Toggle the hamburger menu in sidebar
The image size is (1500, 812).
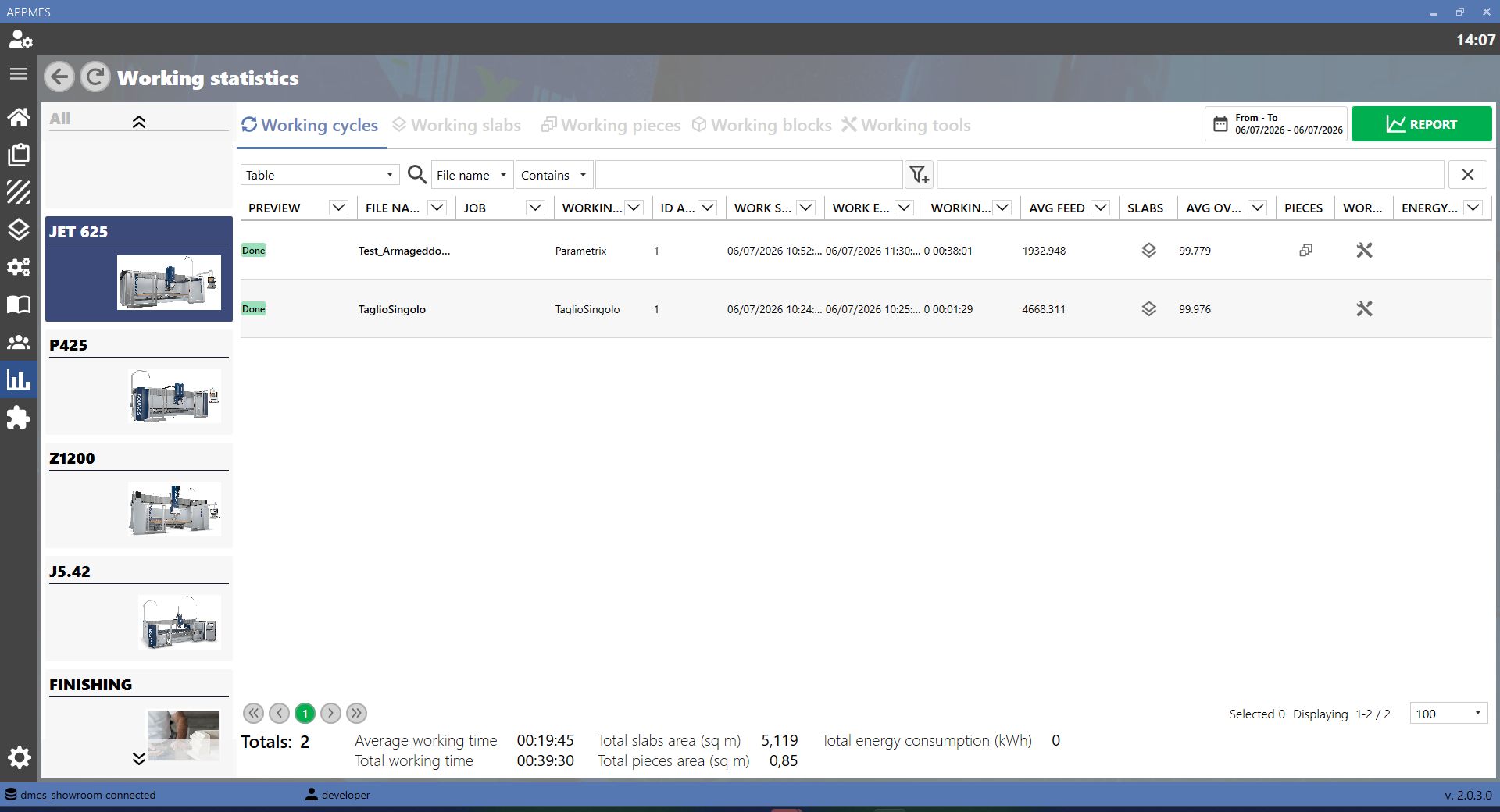(x=19, y=74)
